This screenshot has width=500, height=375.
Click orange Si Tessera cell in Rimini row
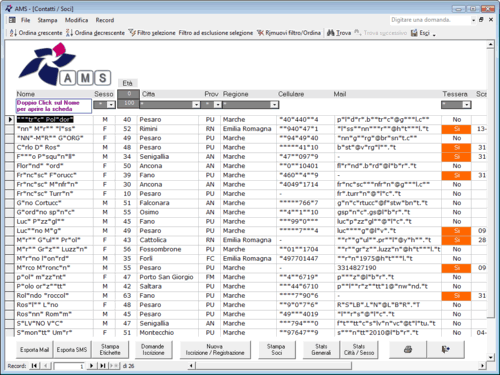point(456,129)
